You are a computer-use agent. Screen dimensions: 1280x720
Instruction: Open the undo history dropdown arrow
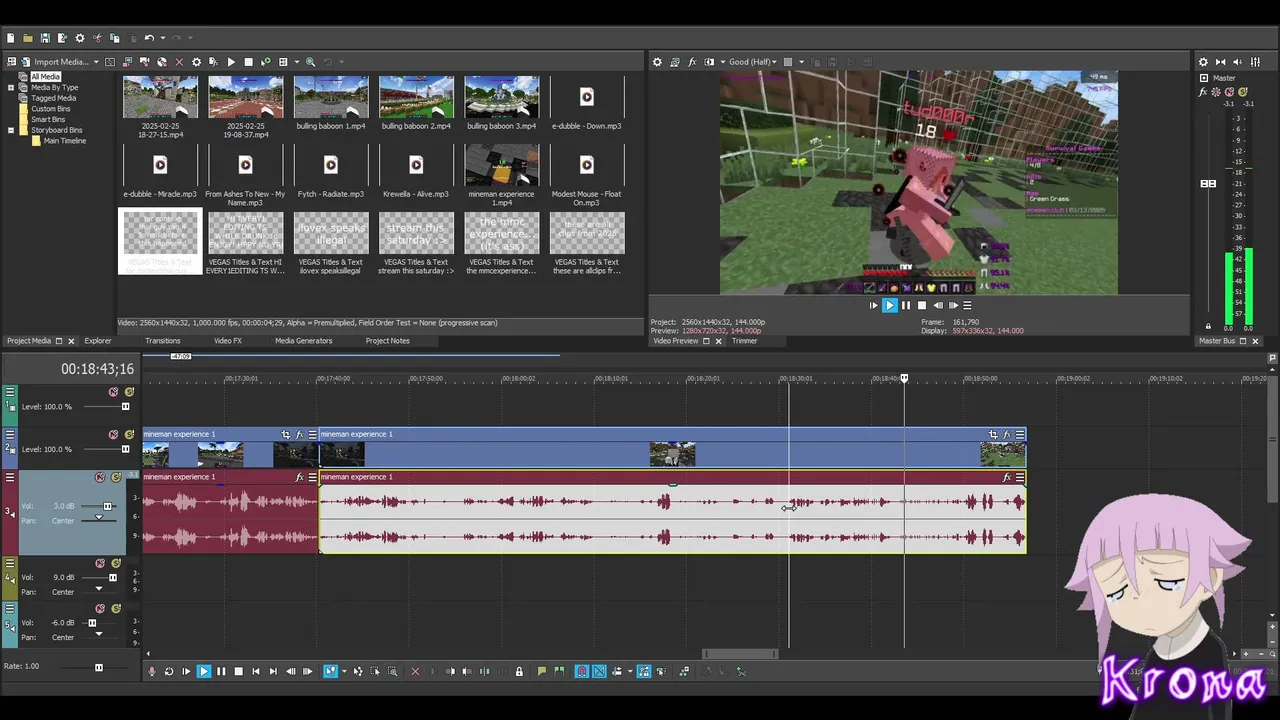pyautogui.click(x=163, y=38)
